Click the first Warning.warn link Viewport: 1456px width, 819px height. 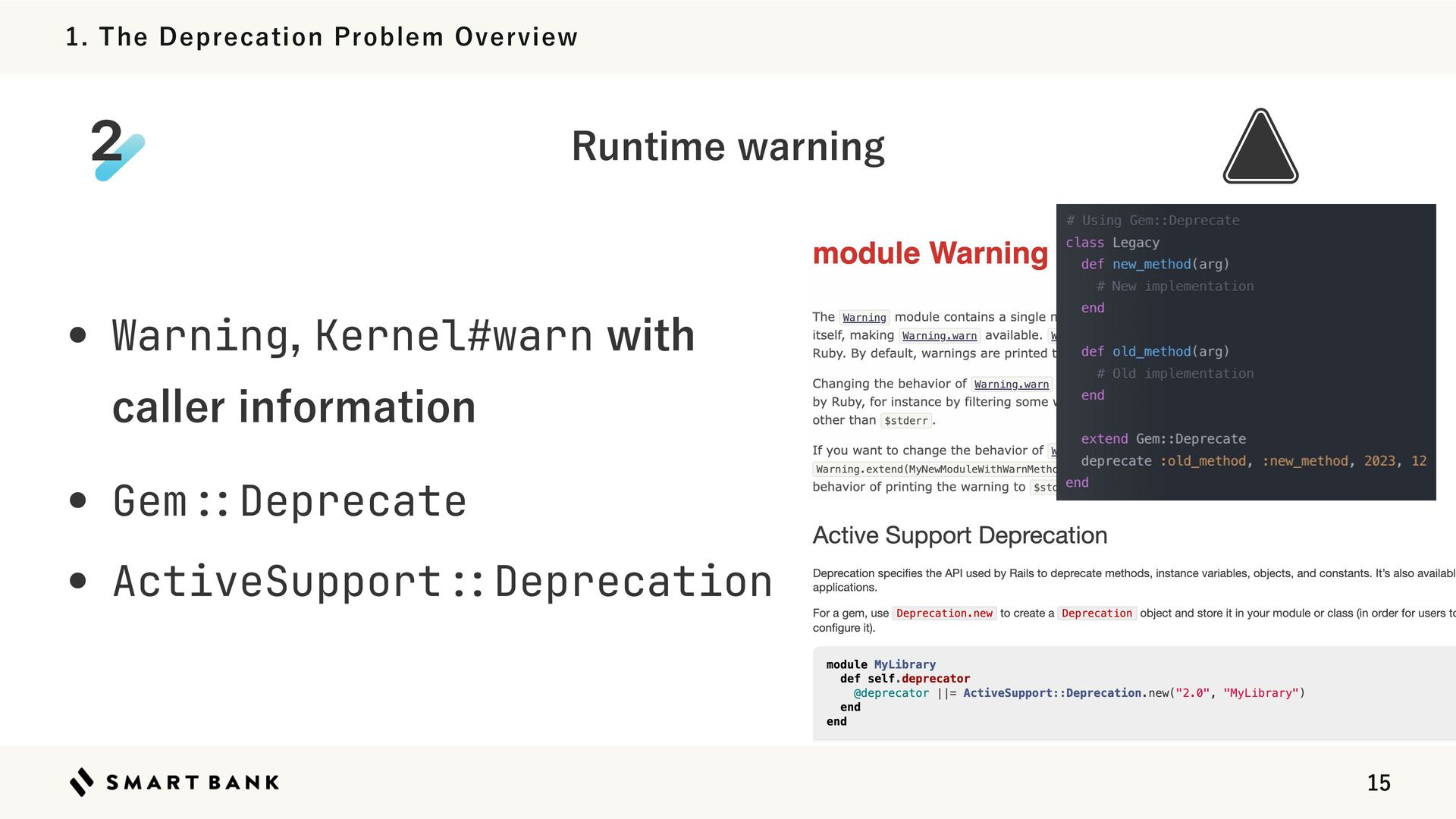pyautogui.click(x=939, y=336)
